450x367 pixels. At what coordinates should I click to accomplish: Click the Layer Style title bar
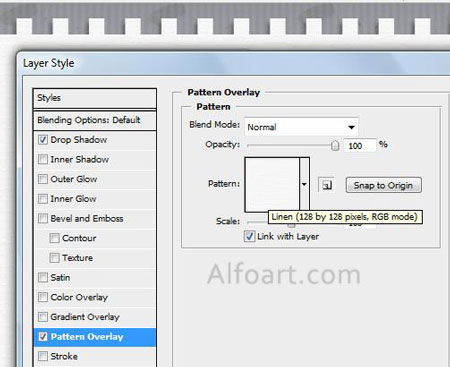pos(233,63)
